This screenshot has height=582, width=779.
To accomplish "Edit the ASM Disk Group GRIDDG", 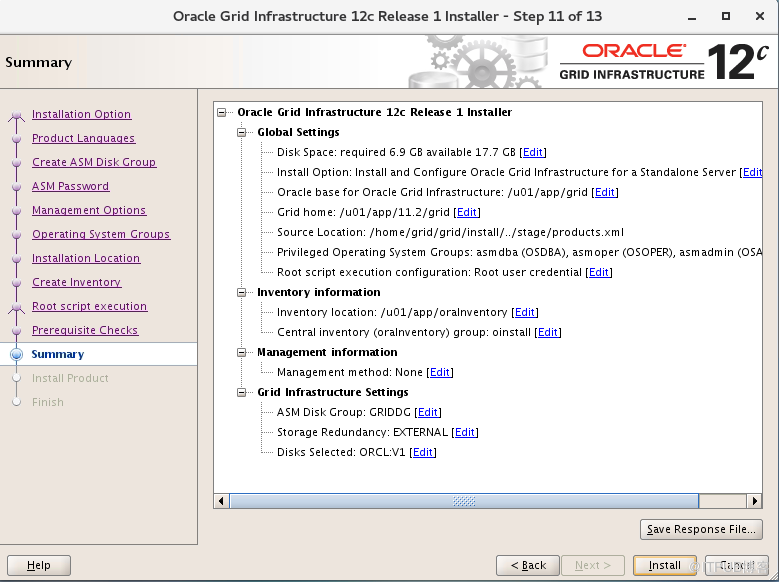I will [x=428, y=413].
